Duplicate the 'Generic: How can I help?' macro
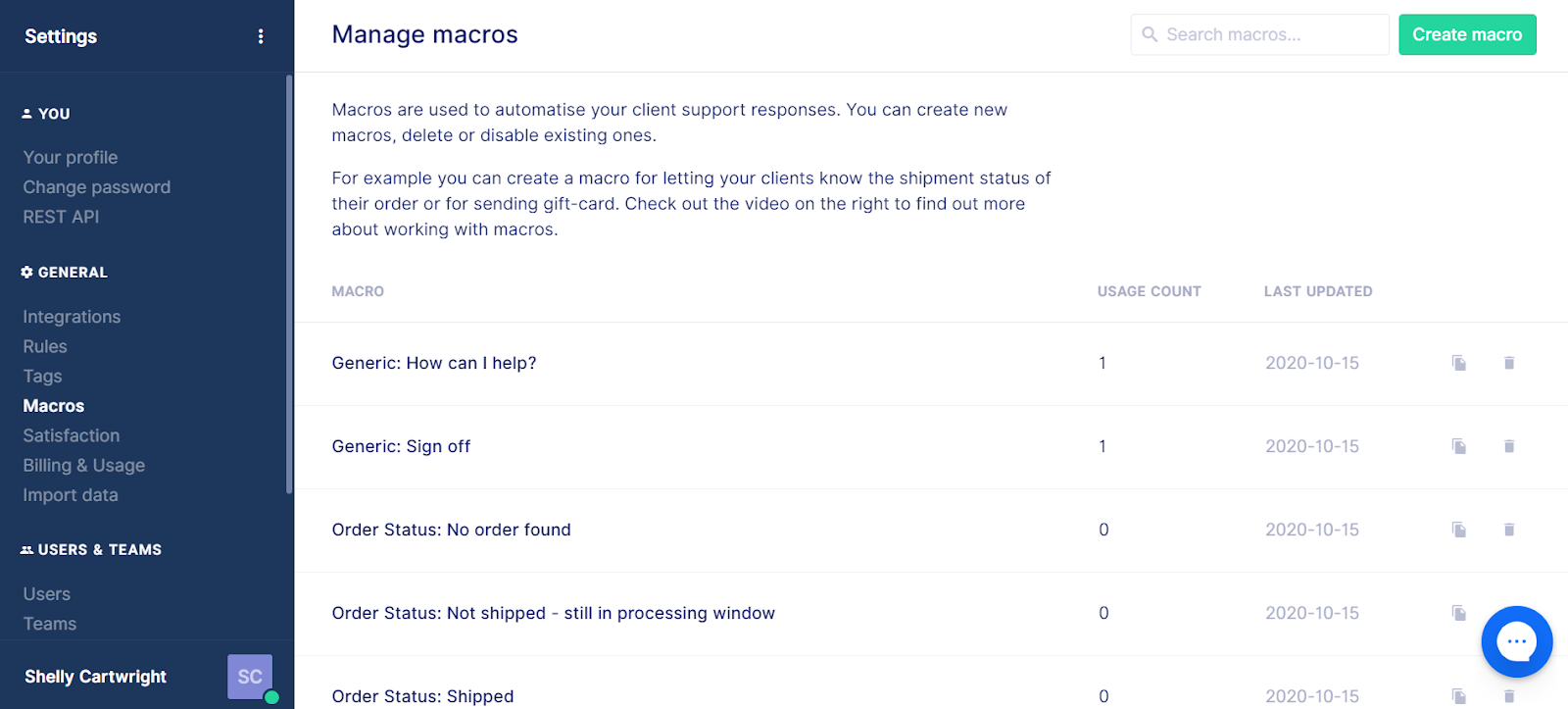The width and height of the screenshot is (1568, 709). (1459, 363)
